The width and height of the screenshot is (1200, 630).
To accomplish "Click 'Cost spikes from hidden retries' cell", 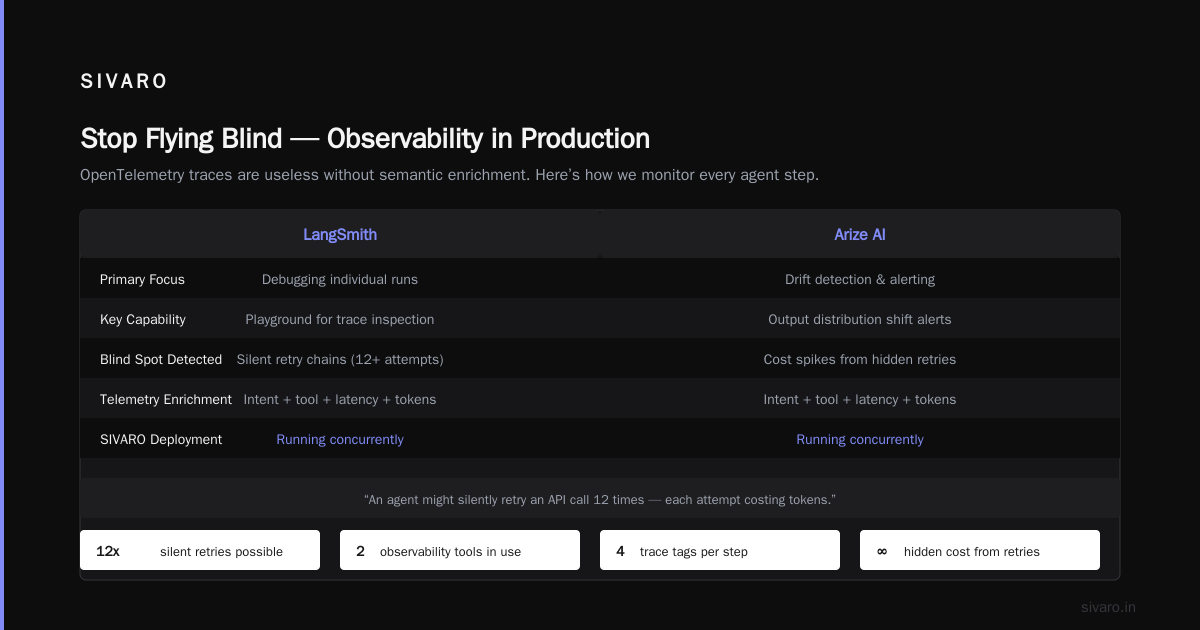I will (x=860, y=360).
